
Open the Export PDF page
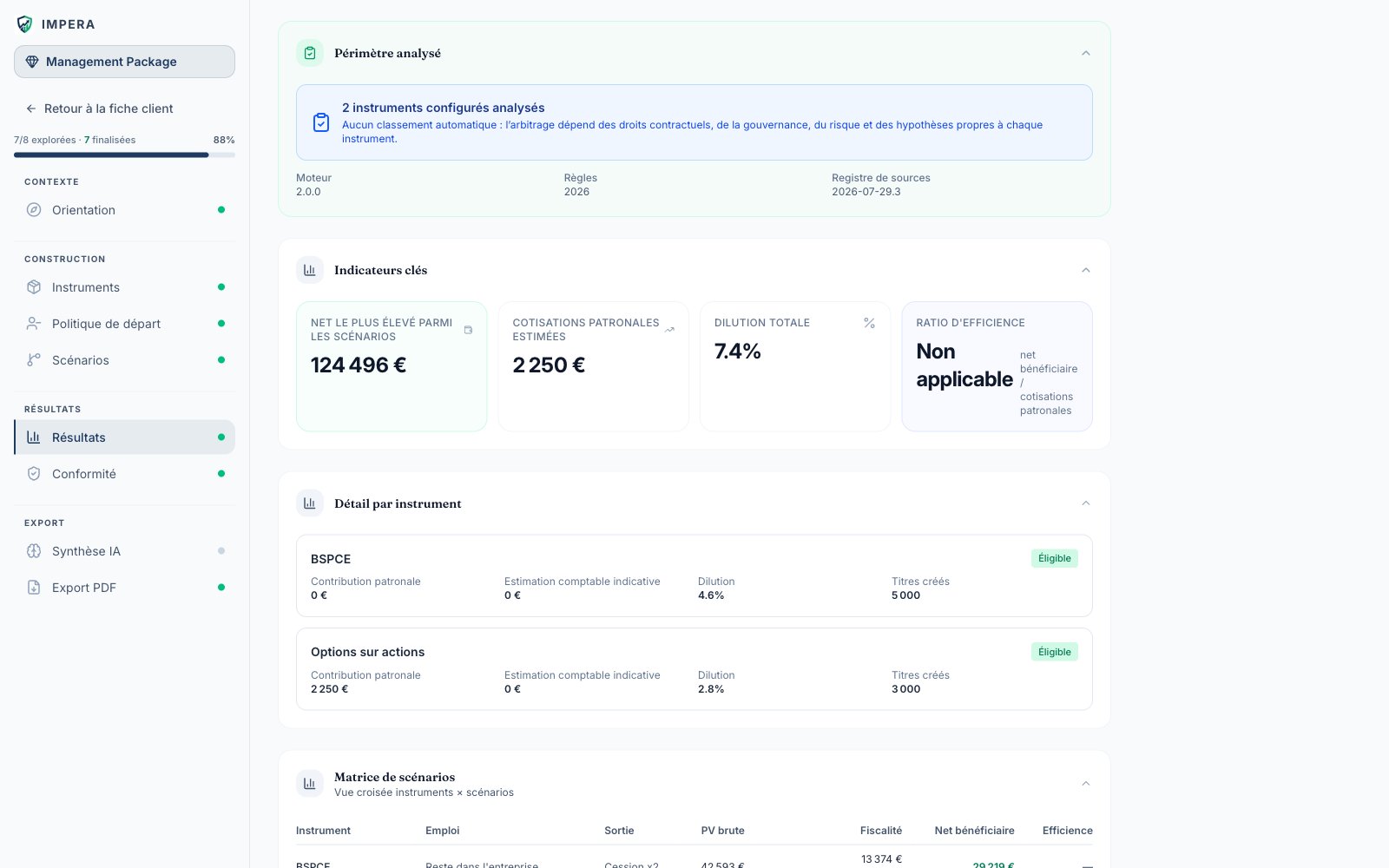point(124,588)
